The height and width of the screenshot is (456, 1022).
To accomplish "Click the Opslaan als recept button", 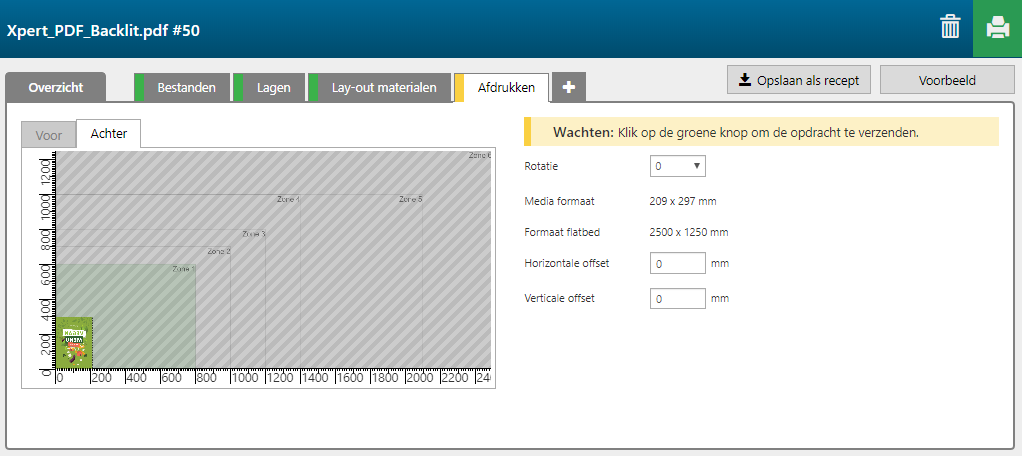I will (x=799, y=80).
